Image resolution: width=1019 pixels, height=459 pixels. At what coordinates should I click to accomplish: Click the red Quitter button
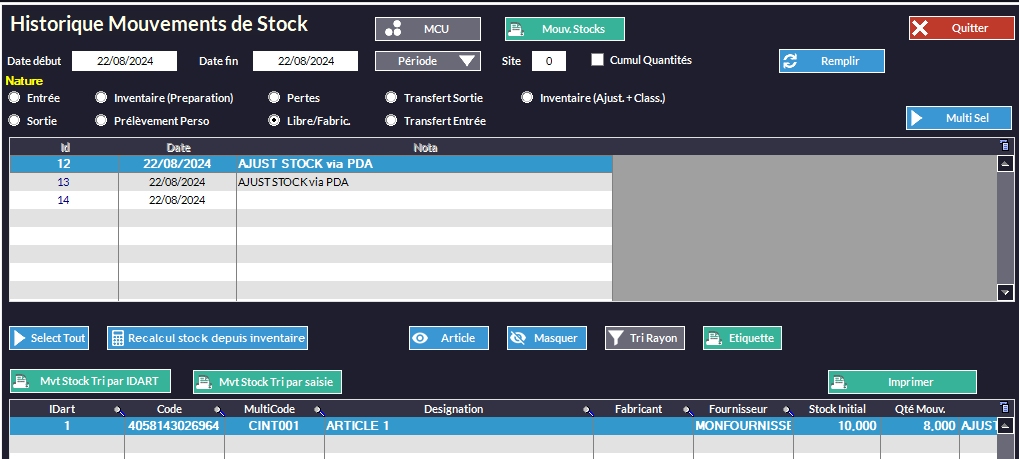[x=961, y=29]
